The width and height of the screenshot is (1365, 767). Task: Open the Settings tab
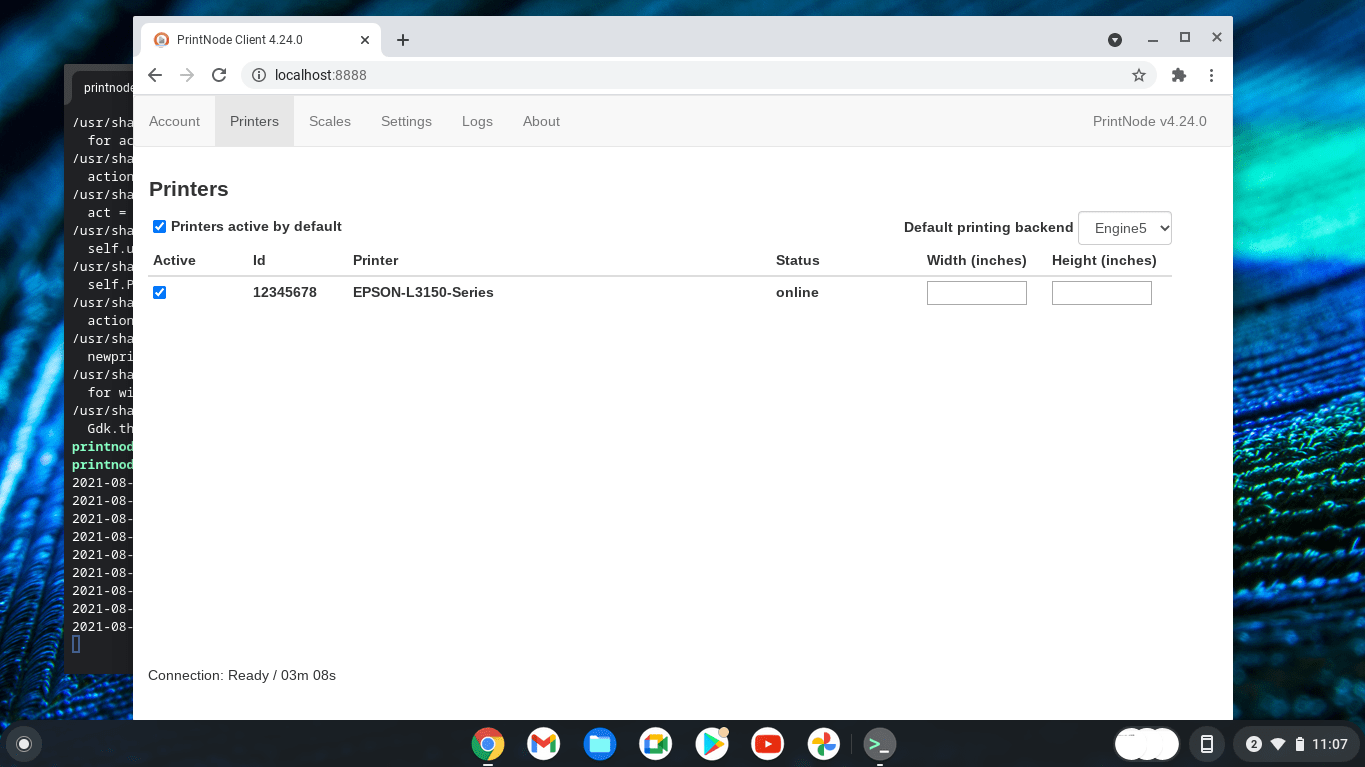[406, 121]
